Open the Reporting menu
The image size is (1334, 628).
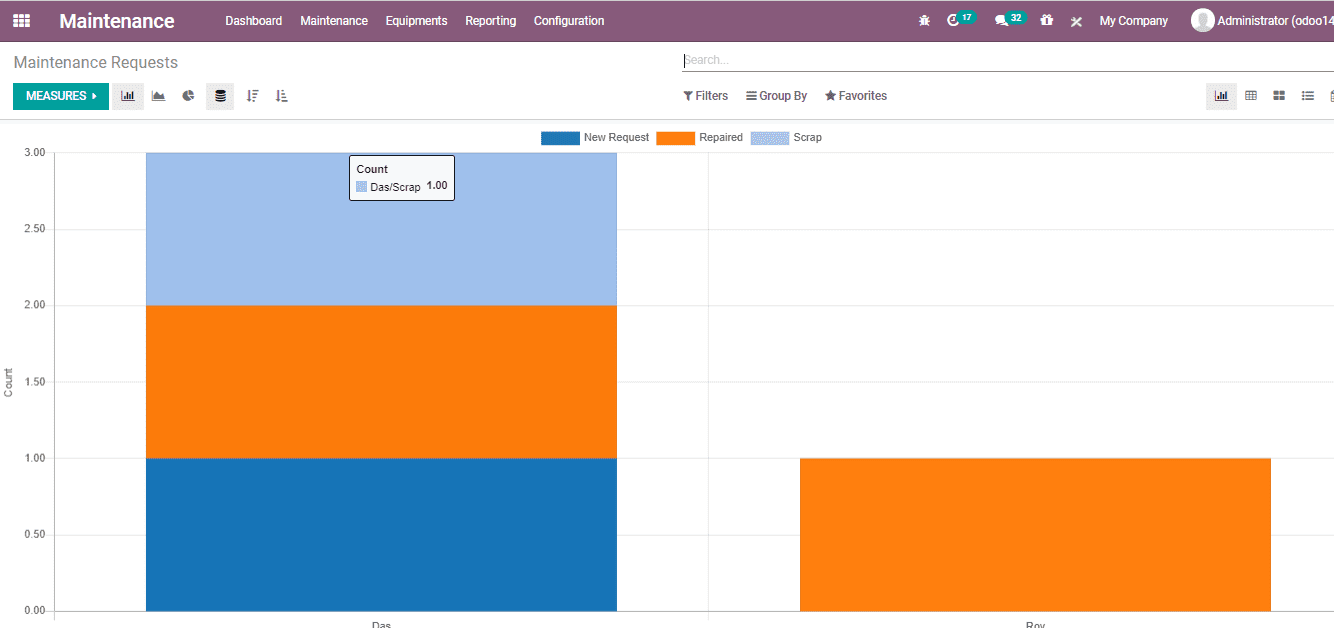(490, 20)
